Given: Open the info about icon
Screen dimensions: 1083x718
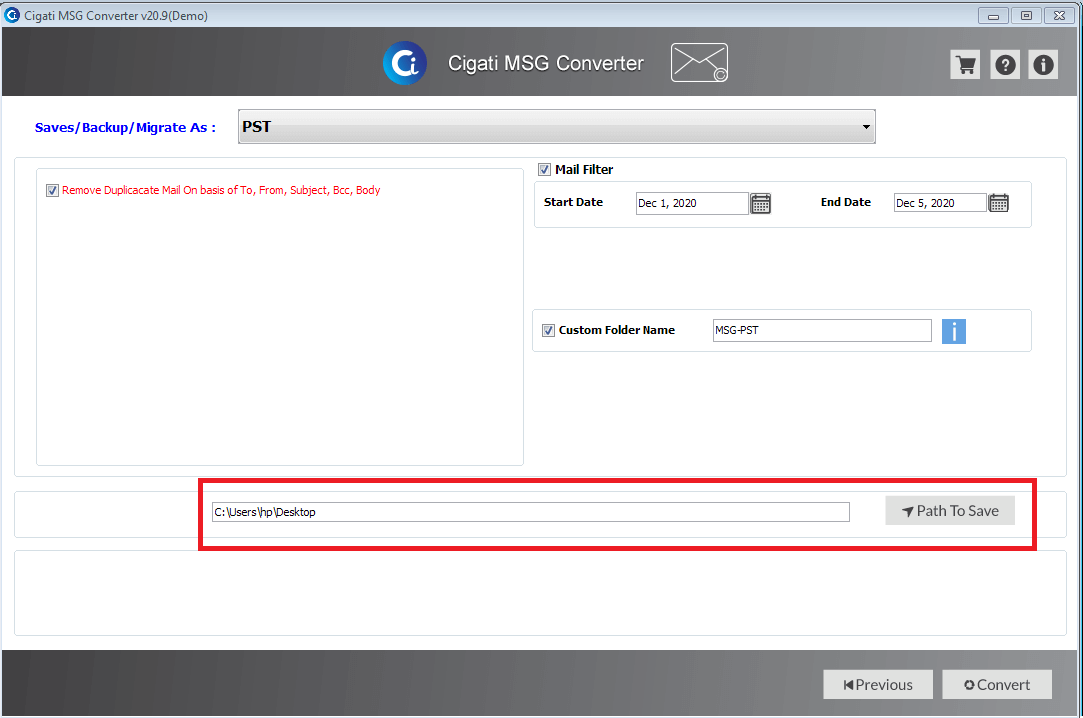Looking at the screenshot, I should pos(1043,65).
